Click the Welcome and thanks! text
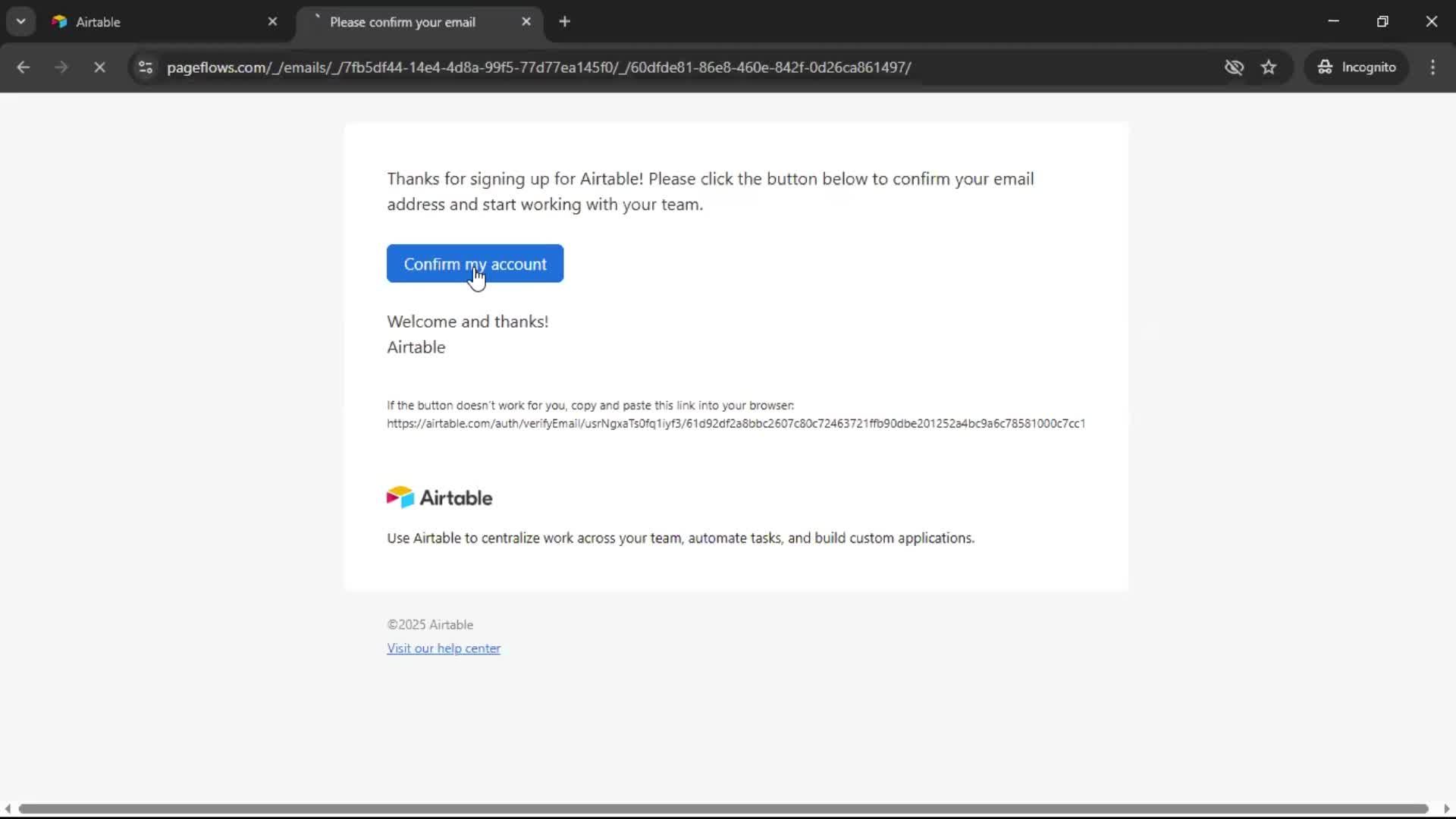 468,322
